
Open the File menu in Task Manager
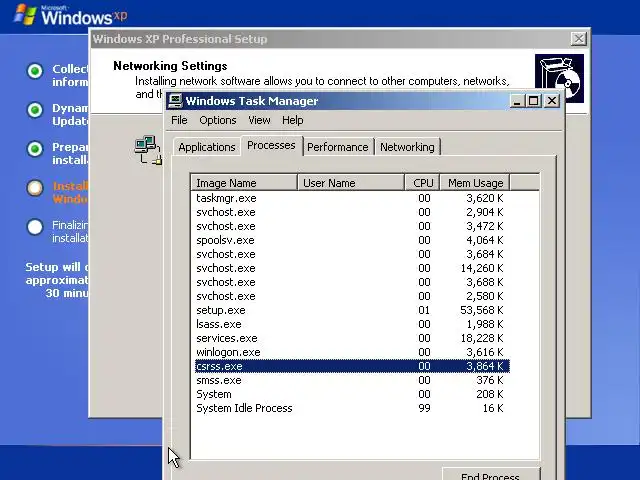(179, 120)
